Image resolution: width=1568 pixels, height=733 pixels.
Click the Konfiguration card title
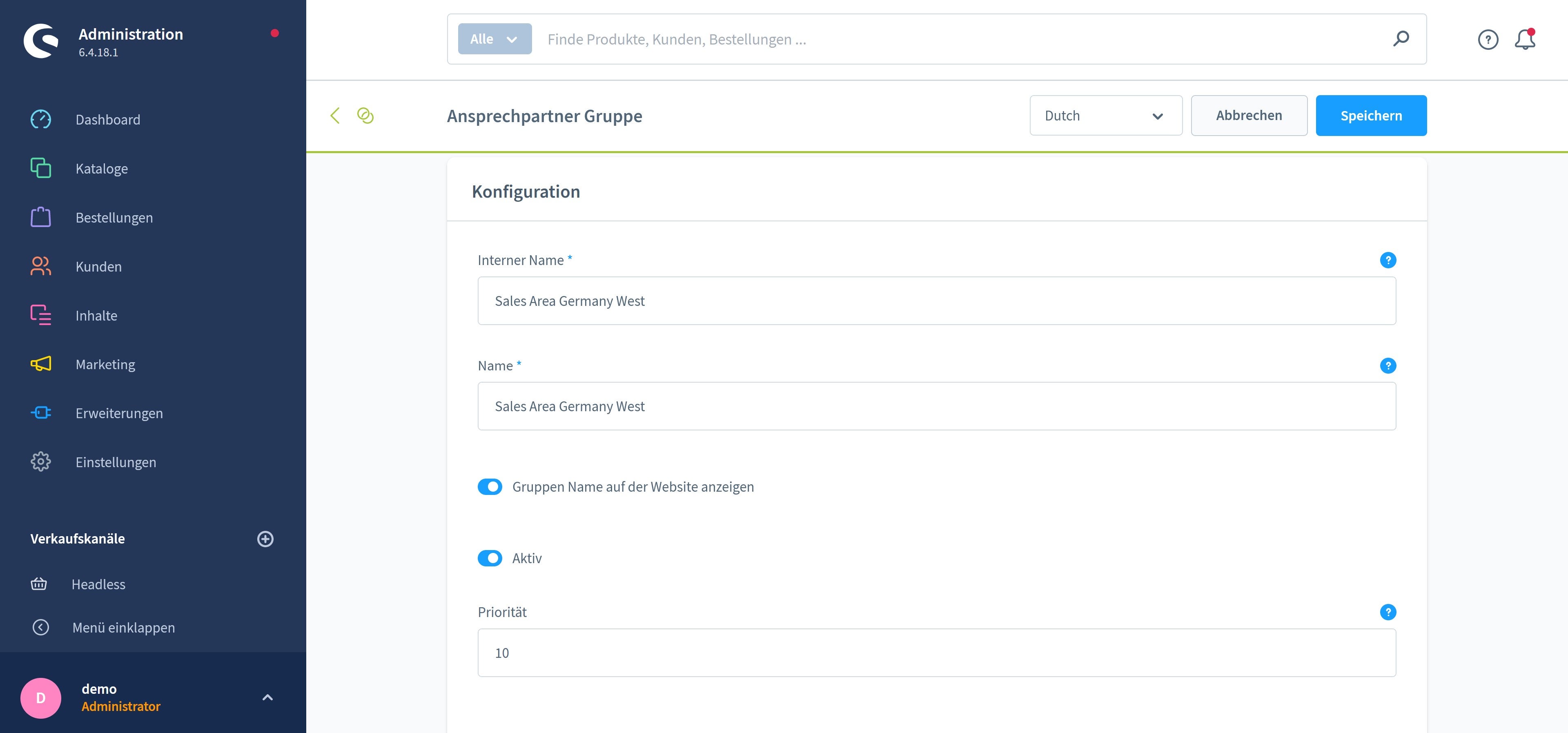[x=526, y=192]
